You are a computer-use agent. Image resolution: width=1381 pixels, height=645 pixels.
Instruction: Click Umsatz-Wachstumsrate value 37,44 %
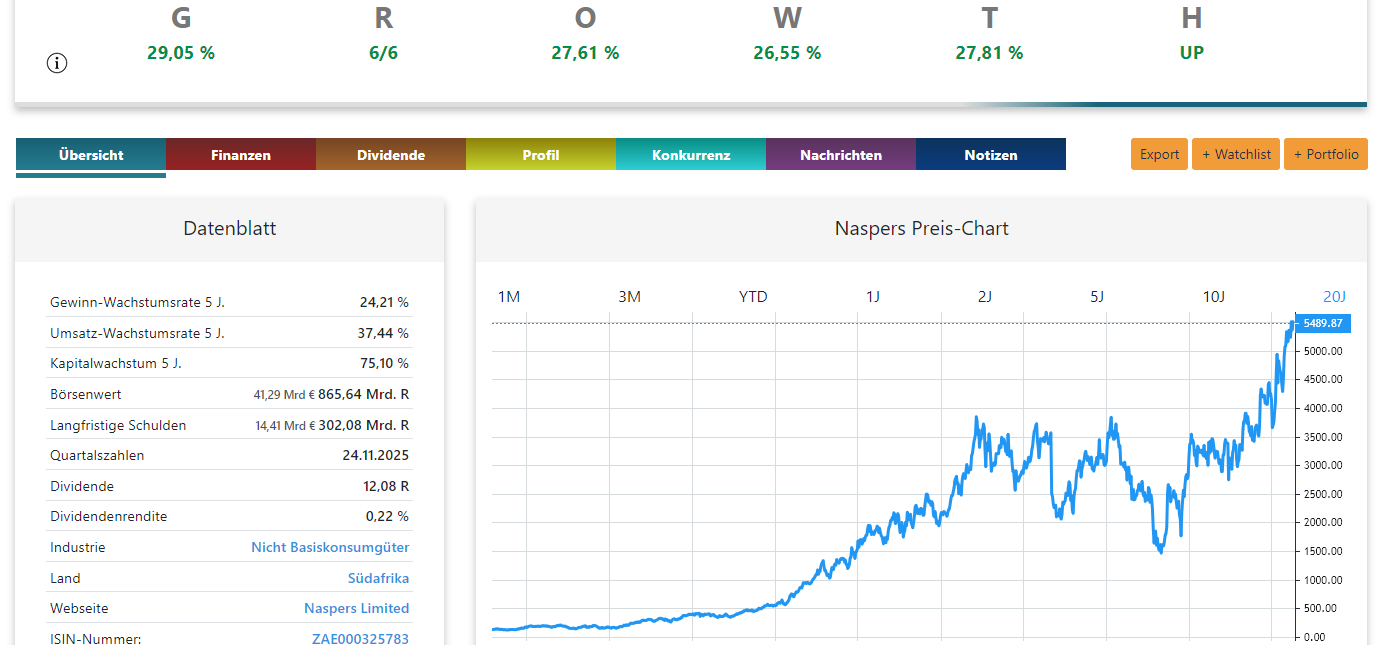pyautogui.click(x=384, y=332)
